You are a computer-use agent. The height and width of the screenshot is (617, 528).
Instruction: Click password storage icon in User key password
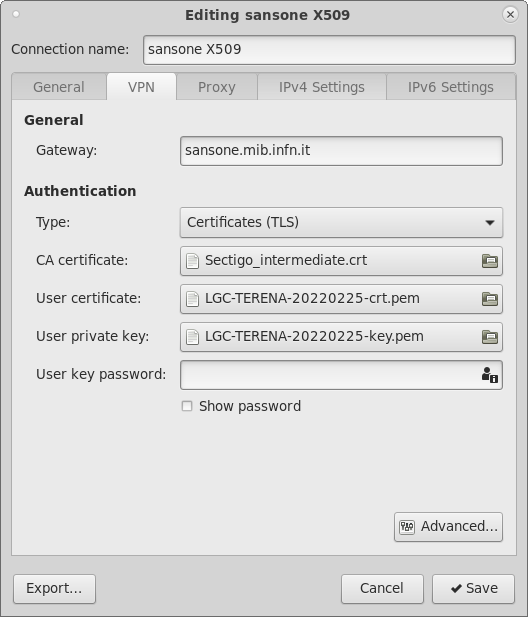point(489,375)
